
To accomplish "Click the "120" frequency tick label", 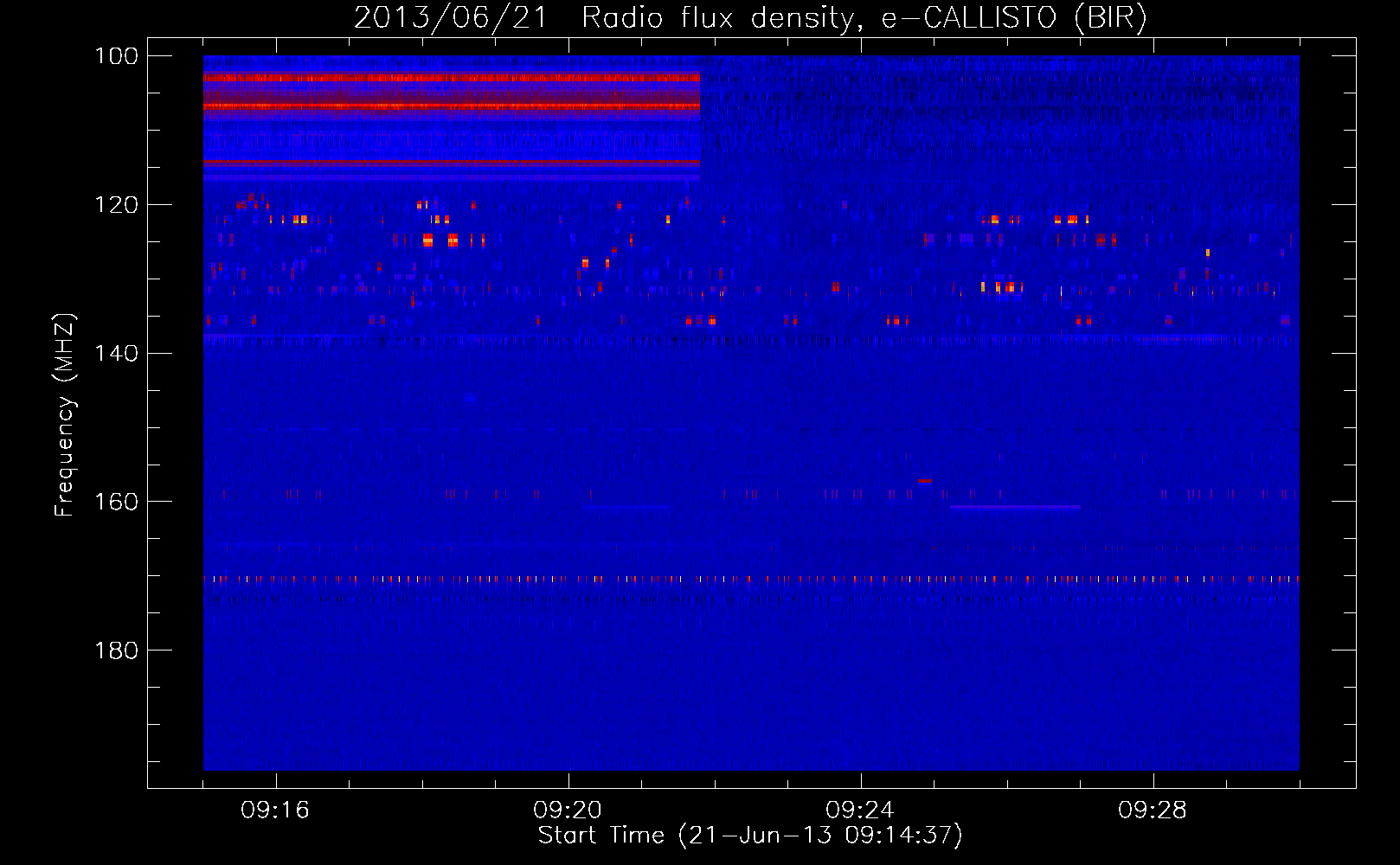I will tap(118, 205).
